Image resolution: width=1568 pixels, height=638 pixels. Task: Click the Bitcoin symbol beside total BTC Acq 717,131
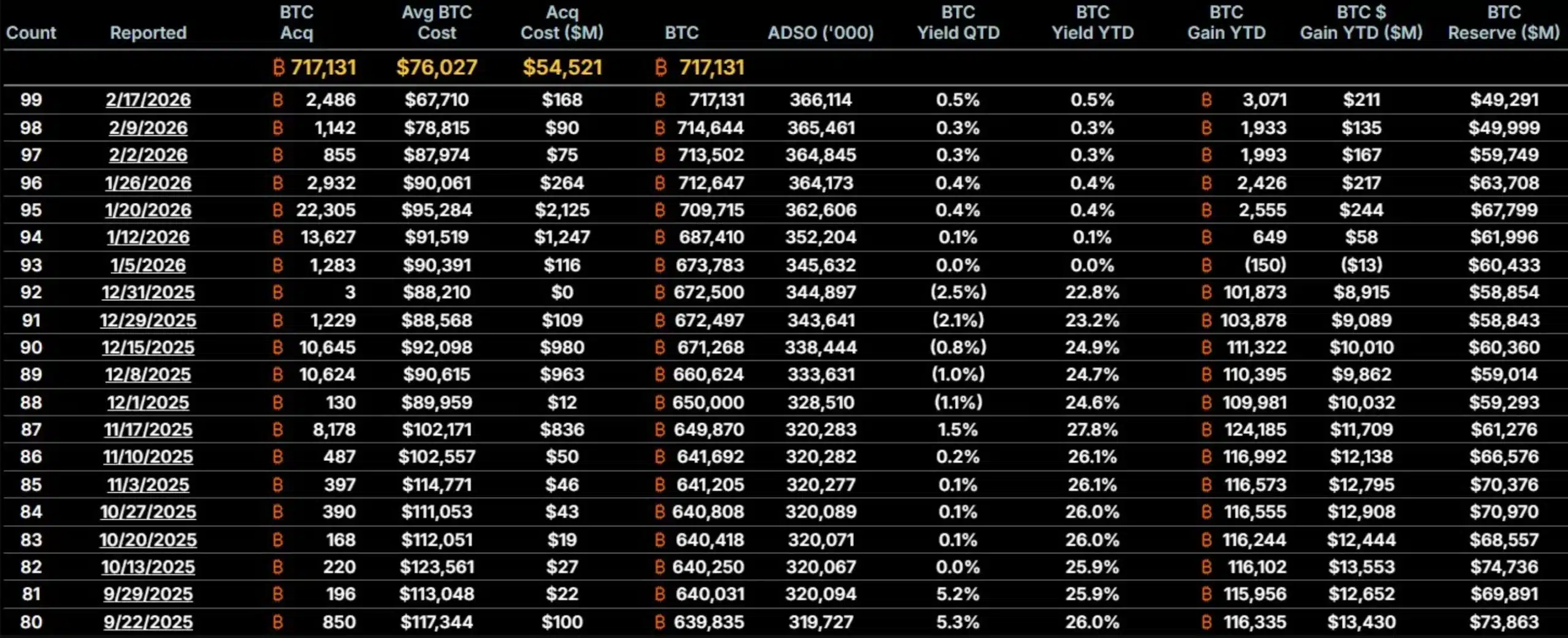[x=279, y=67]
